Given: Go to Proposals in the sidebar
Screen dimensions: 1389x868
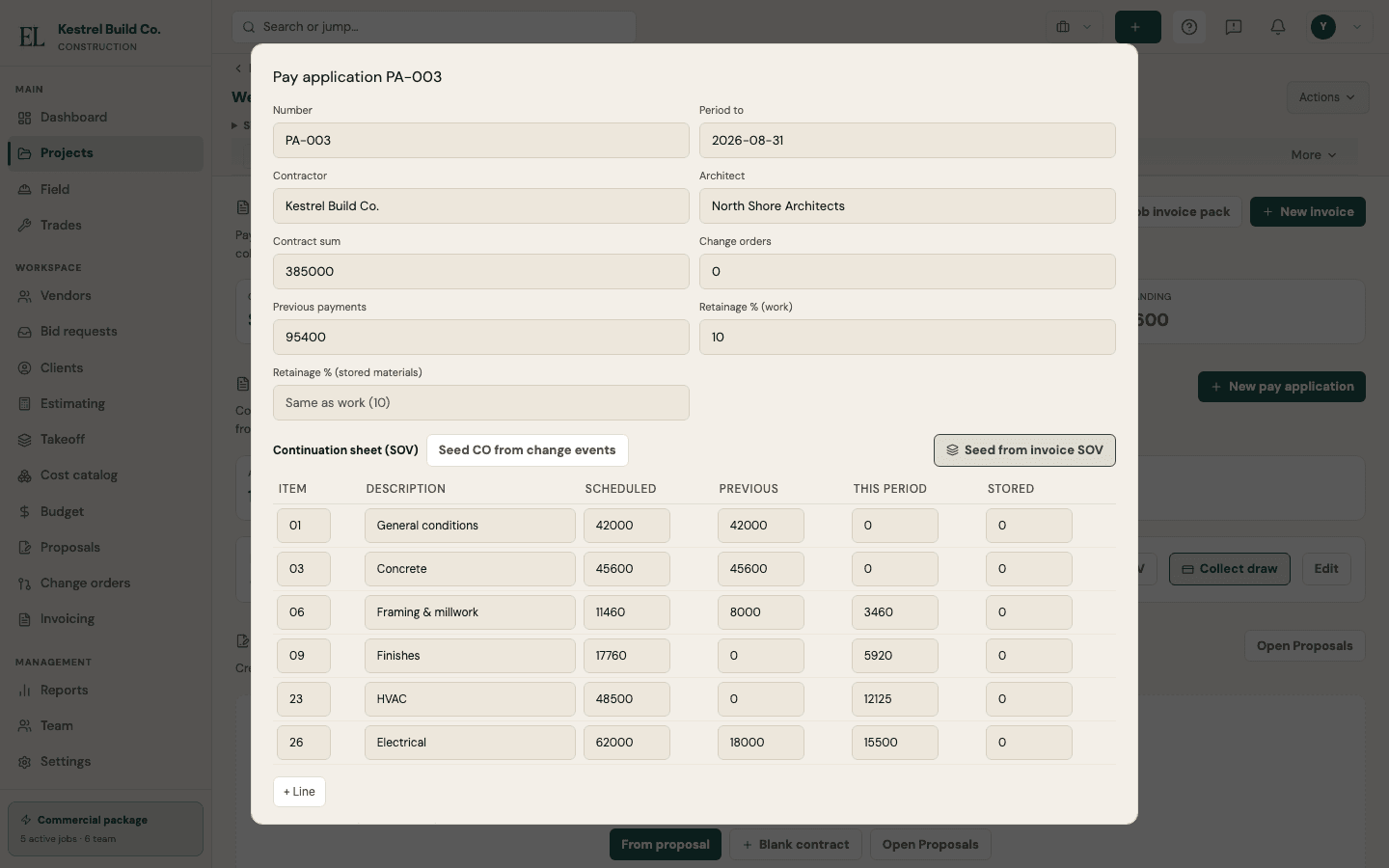Looking at the screenshot, I should click(x=105, y=548).
